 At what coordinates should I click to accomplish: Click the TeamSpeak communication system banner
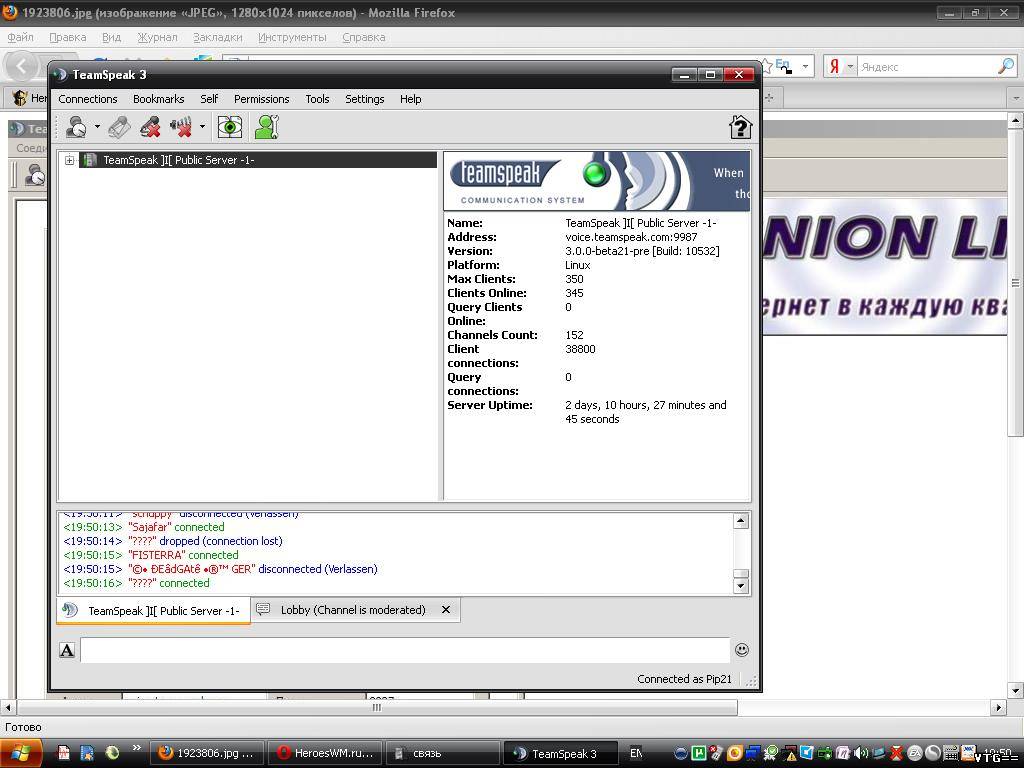[x=596, y=181]
